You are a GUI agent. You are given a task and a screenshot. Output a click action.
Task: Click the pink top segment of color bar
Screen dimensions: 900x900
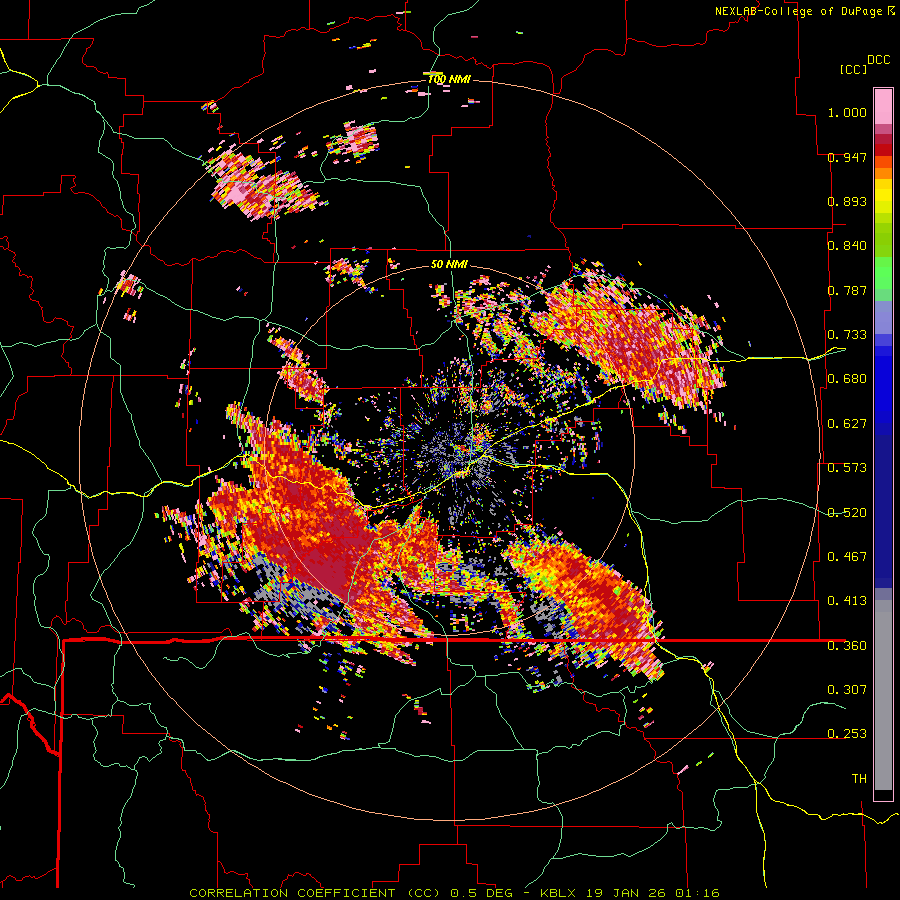pyautogui.click(x=883, y=106)
